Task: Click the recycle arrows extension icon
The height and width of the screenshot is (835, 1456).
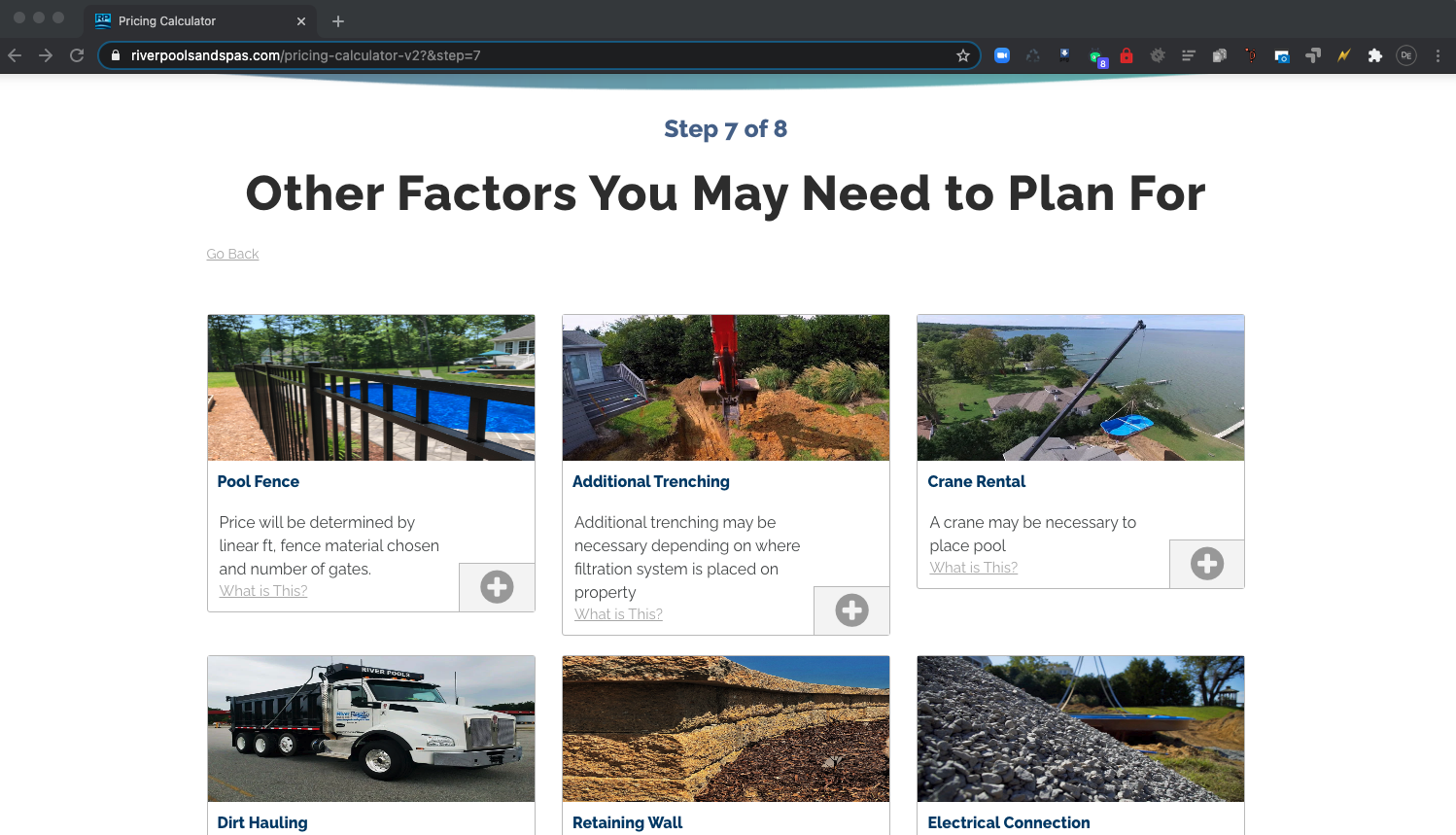Action: (x=1033, y=55)
